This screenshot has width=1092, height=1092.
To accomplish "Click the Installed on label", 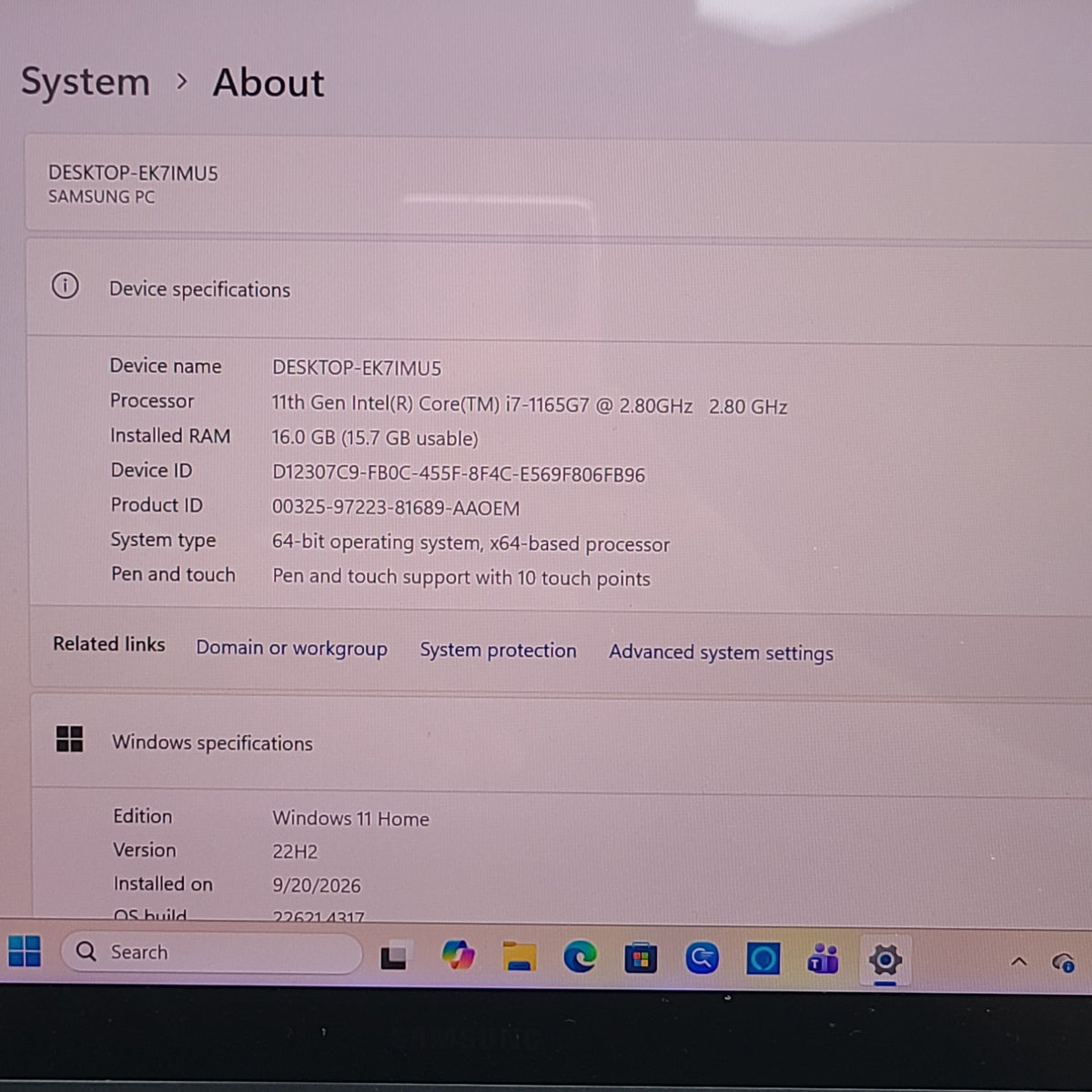I will tap(163, 884).
